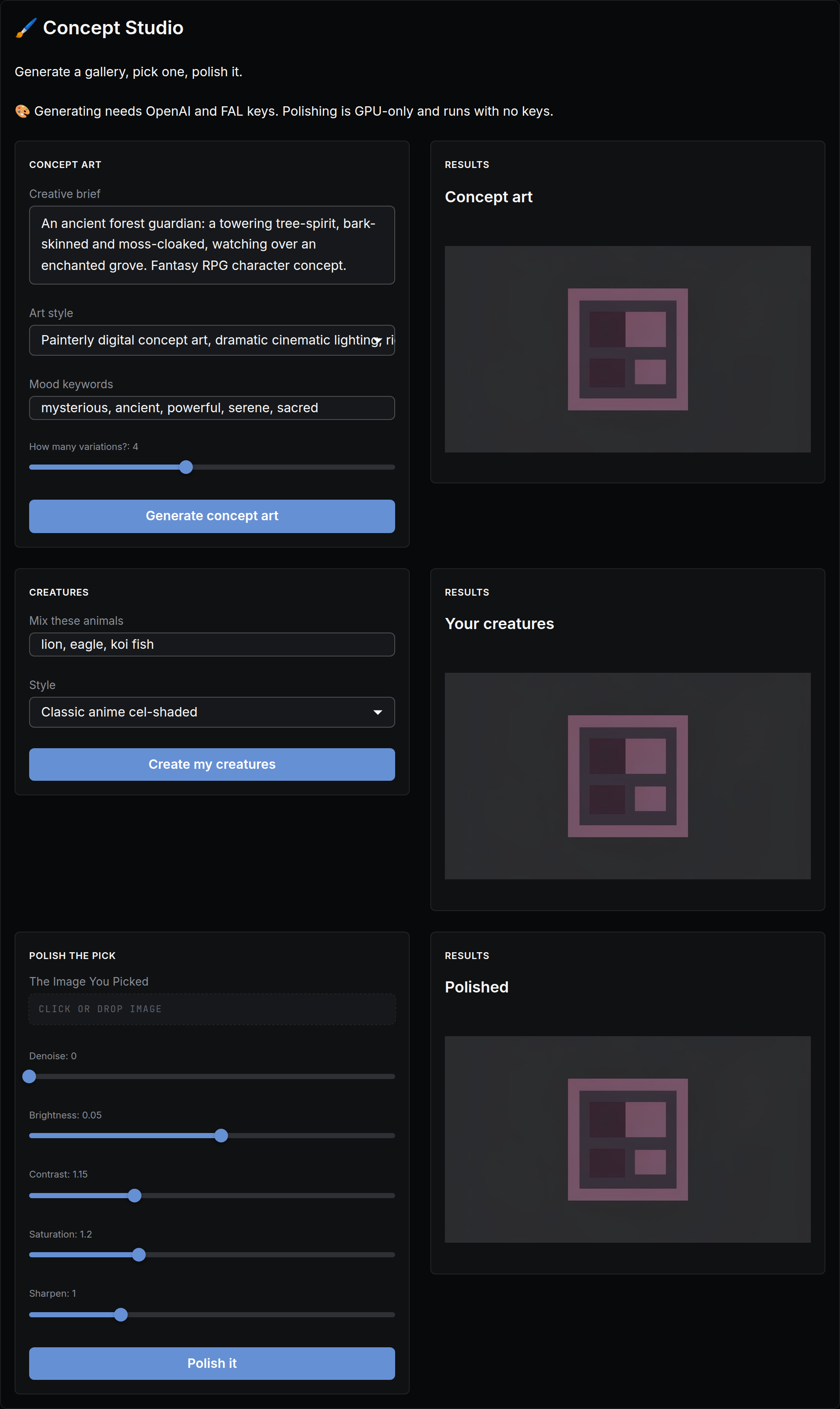Image resolution: width=840 pixels, height=1409 pixels.
Task: Click Generate concept art button
Action: 212,516
